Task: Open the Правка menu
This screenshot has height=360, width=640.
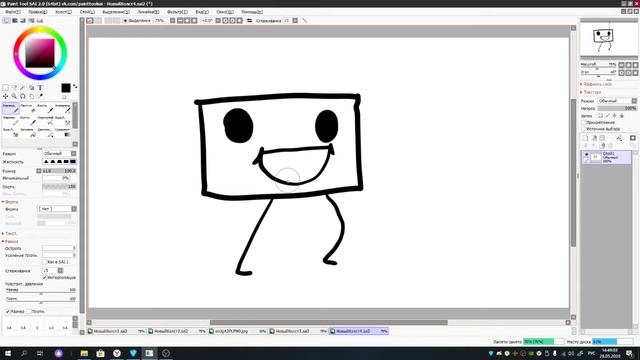Action: (x=38, y=12)
